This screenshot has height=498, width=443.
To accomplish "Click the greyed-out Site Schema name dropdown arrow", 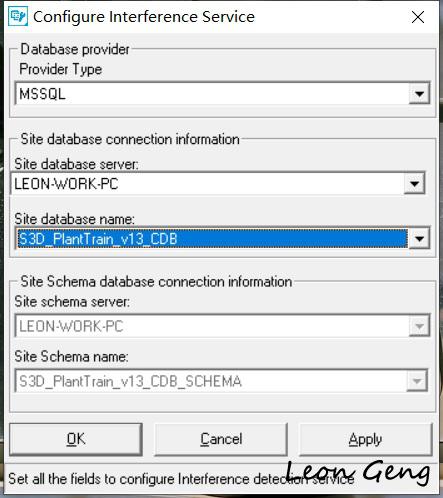I will [x=417, y=381].
